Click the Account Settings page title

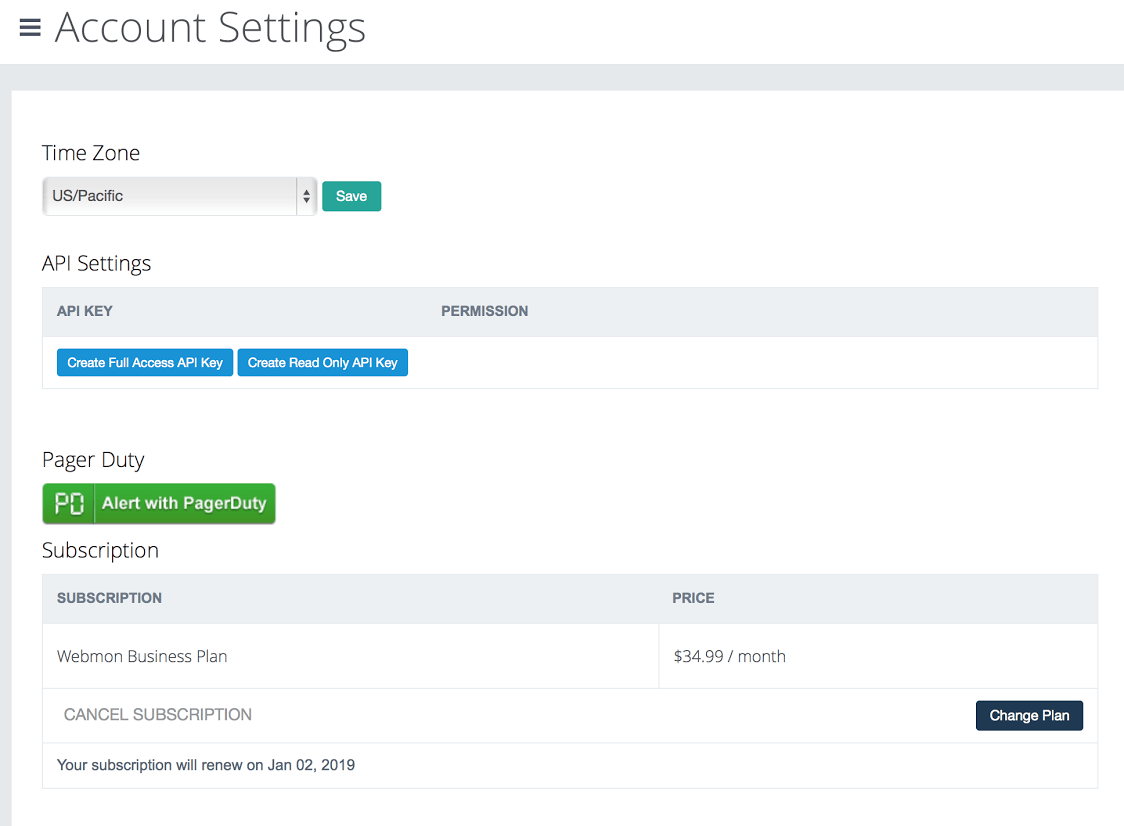pos(210,28)
